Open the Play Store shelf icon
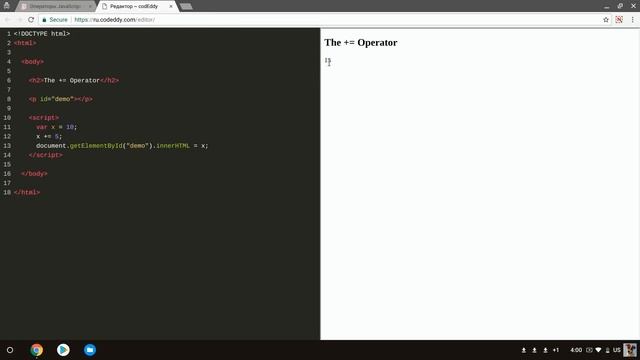This screenshot has width=640, height=360. pyautogui.click(x=63, y=350)
